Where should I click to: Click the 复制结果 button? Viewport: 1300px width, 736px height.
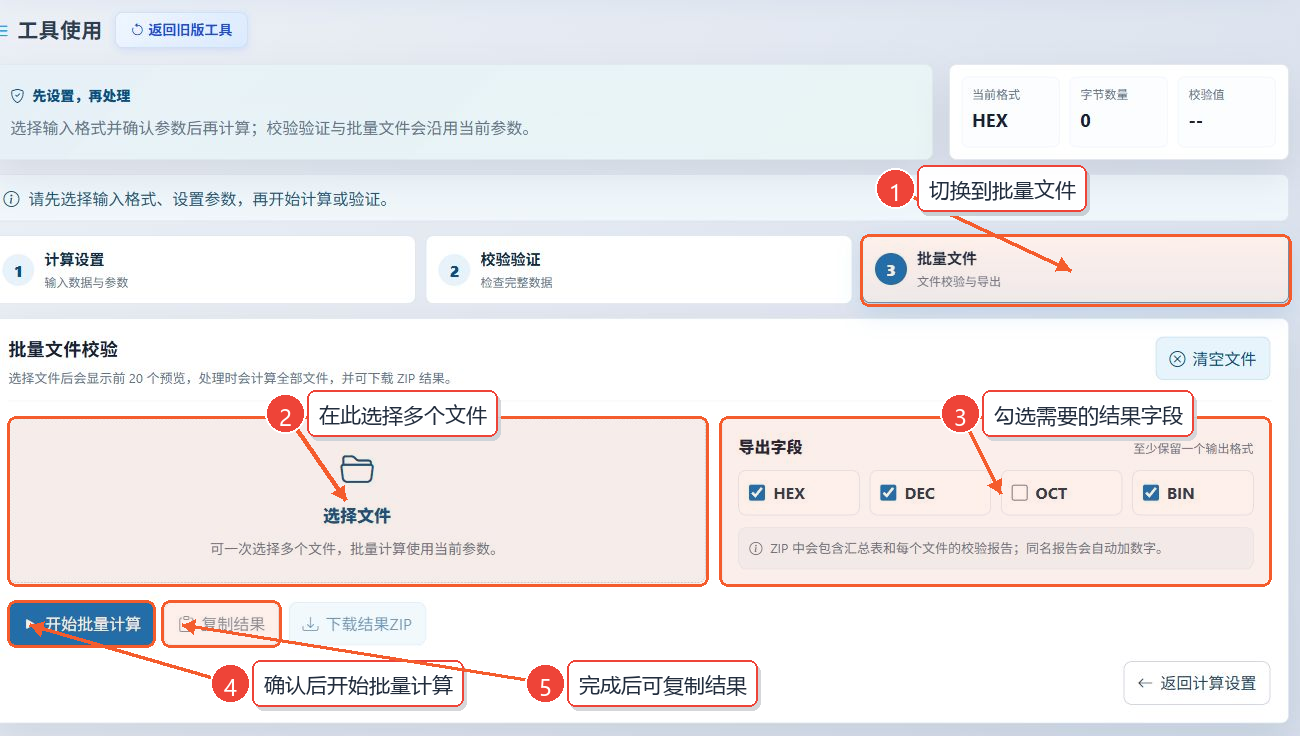222,624
